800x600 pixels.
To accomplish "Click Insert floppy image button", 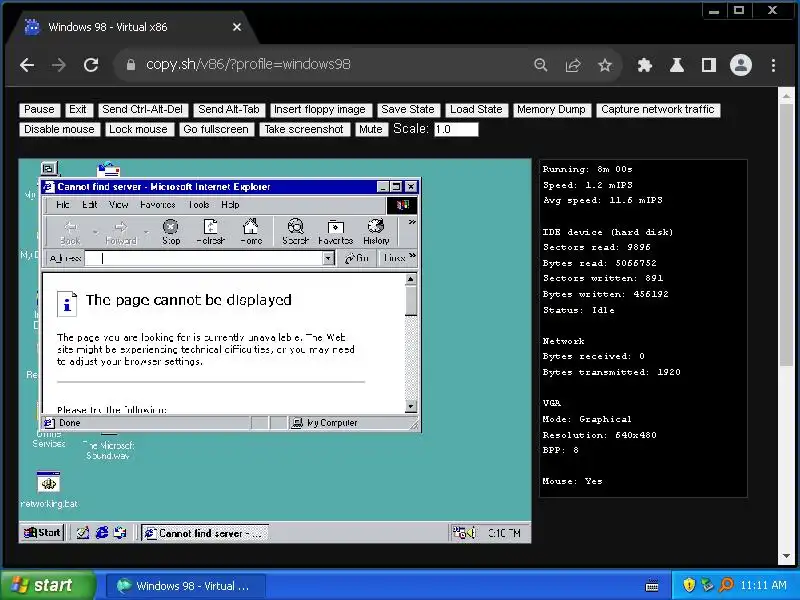I will pyautogui.click(x=320, y=110).
